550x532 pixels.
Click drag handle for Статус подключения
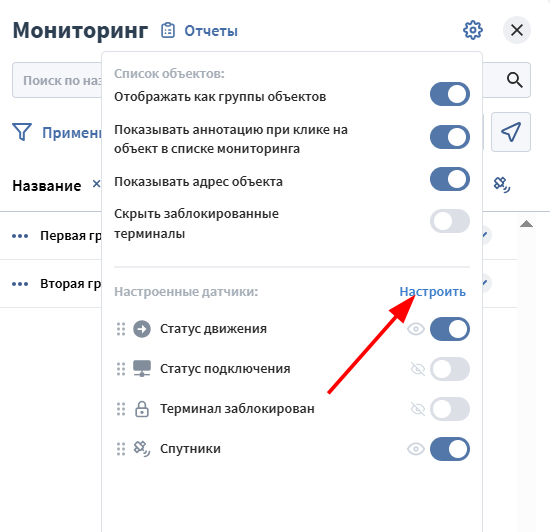(121, 369)
